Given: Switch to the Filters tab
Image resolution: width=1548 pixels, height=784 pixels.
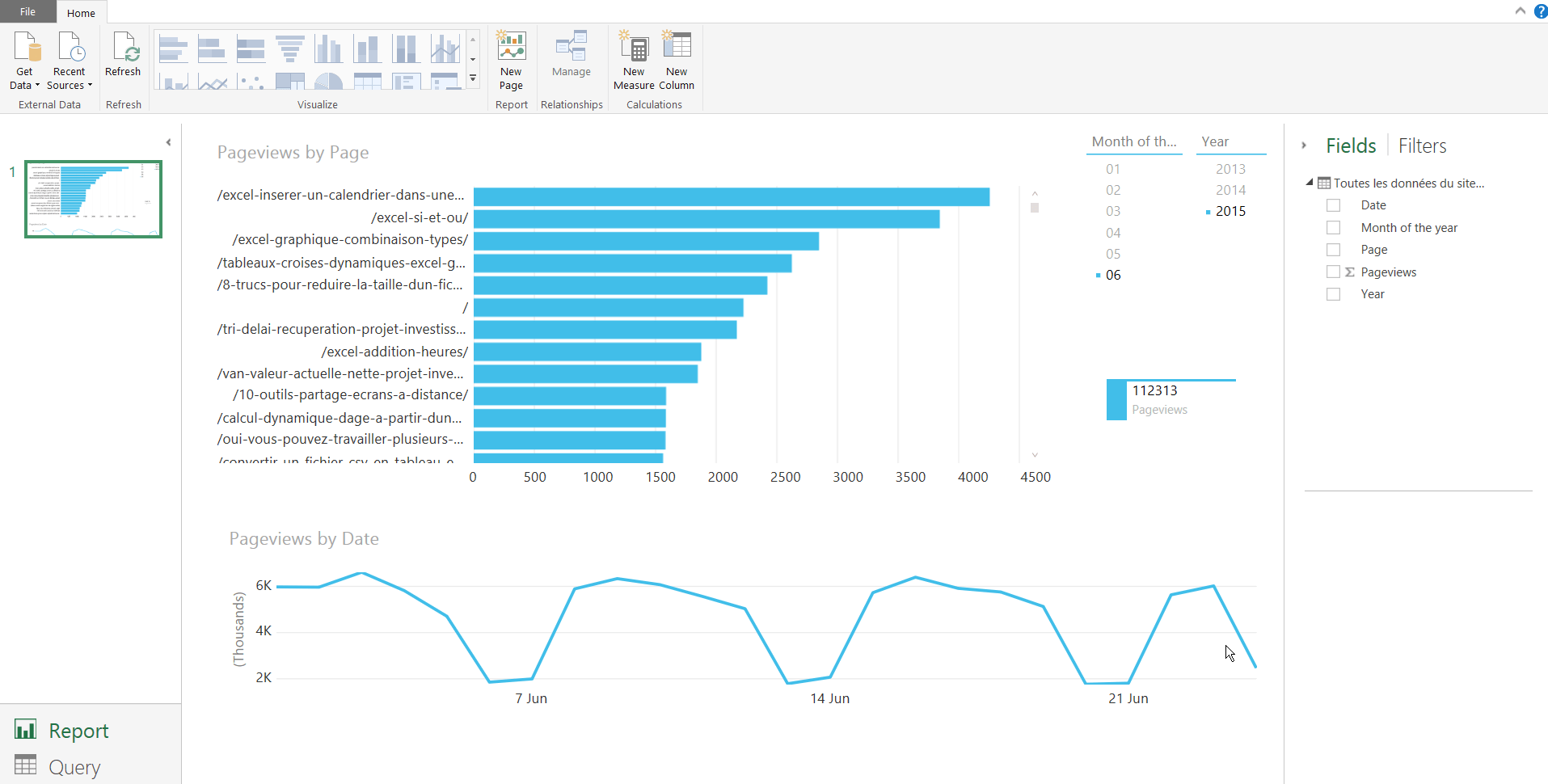Looking at the screenshot, I should [x=1422, y=146].
